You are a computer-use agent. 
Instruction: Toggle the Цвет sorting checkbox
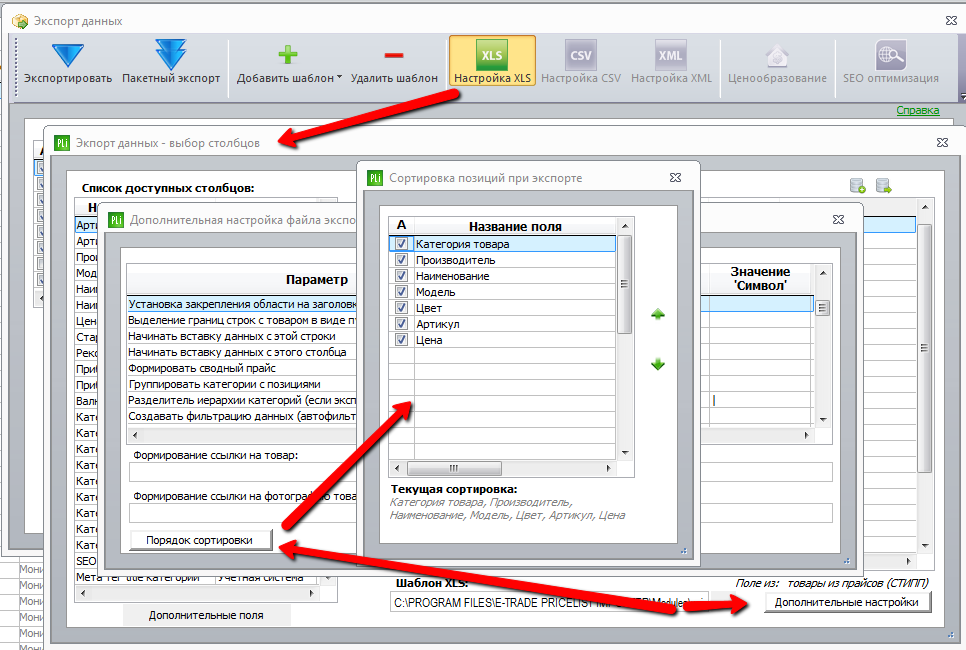tap(401, 308)
